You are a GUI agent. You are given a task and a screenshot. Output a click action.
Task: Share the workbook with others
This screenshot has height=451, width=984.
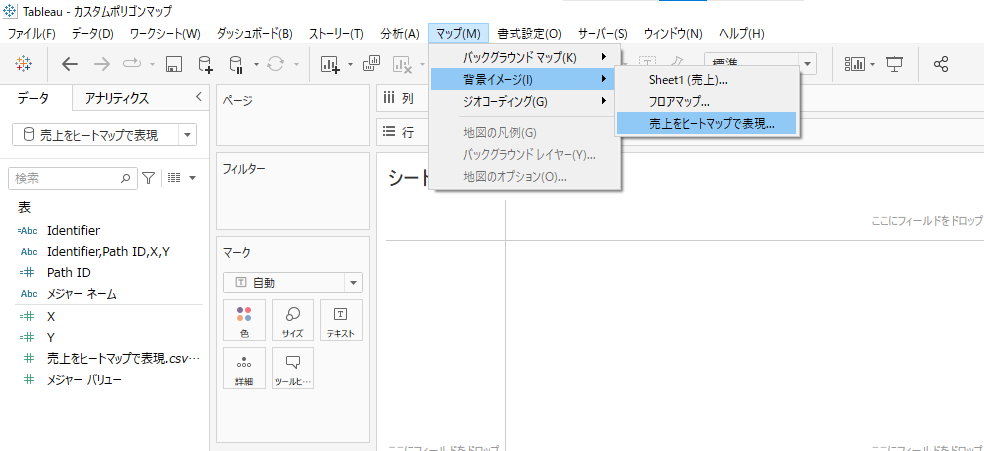click(941, 64)
